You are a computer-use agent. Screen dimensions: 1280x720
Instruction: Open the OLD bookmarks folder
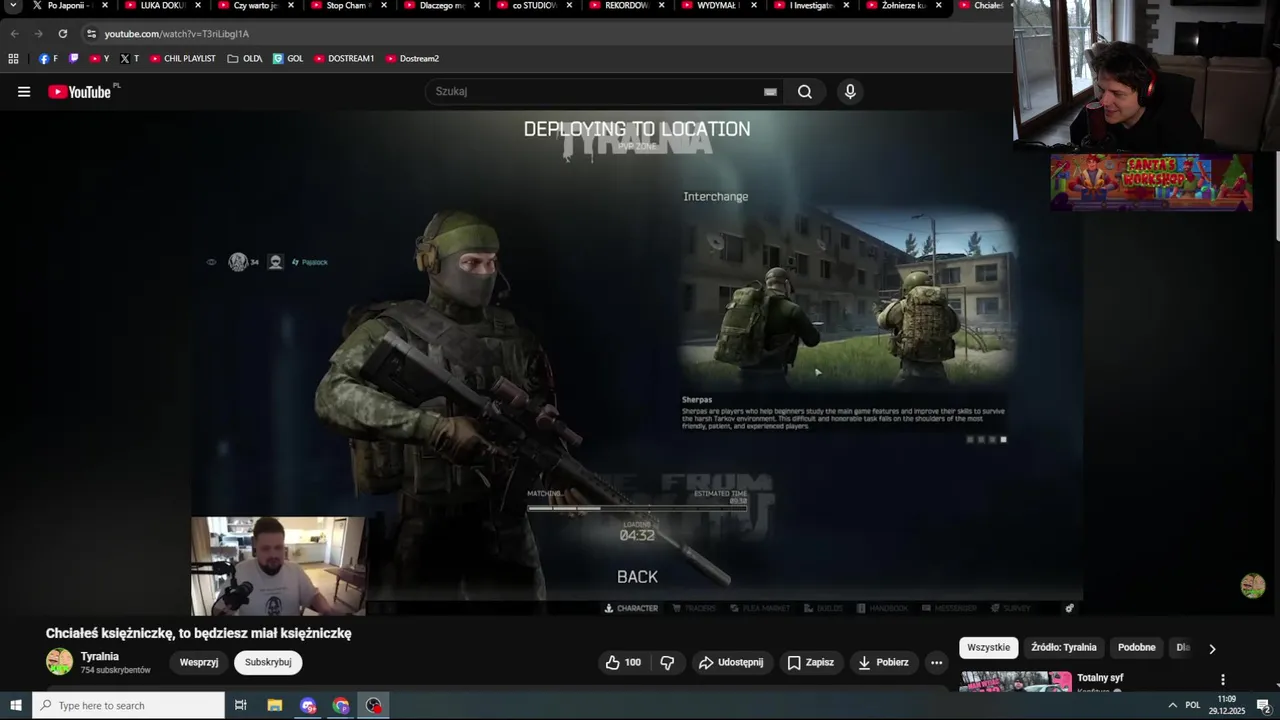[x=245, y=59]
